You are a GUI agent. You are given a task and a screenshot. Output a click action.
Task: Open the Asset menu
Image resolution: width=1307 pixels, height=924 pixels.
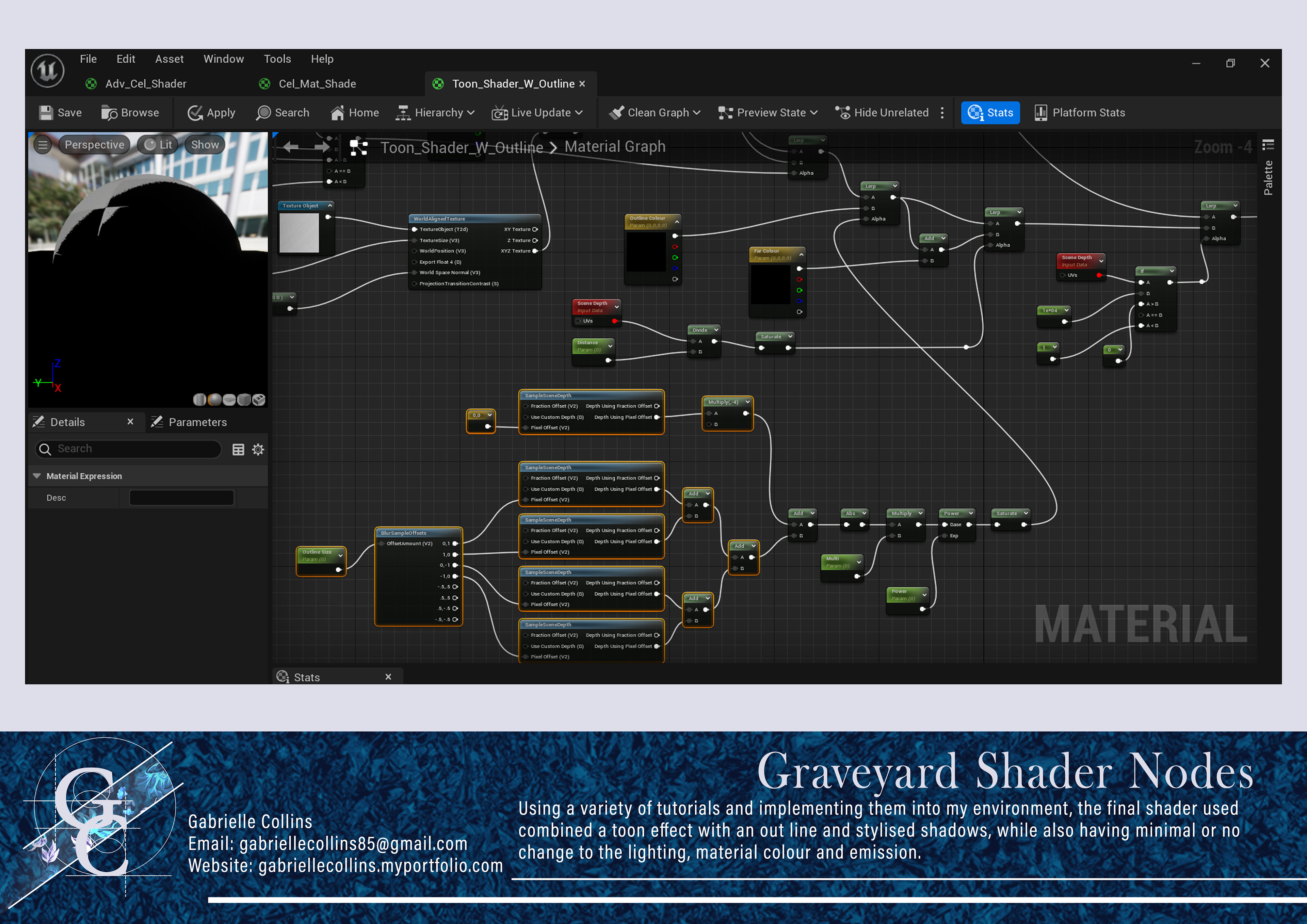coord(169,59)
